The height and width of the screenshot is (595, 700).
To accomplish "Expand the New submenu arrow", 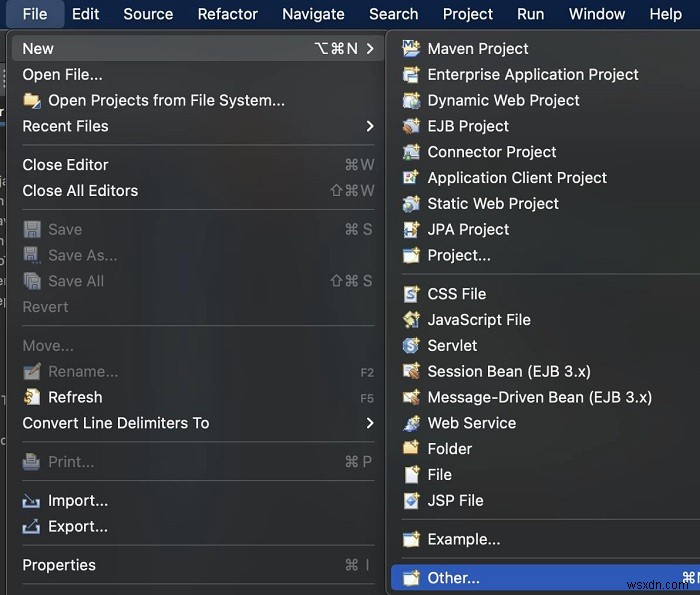I will [x=370, y=48].
